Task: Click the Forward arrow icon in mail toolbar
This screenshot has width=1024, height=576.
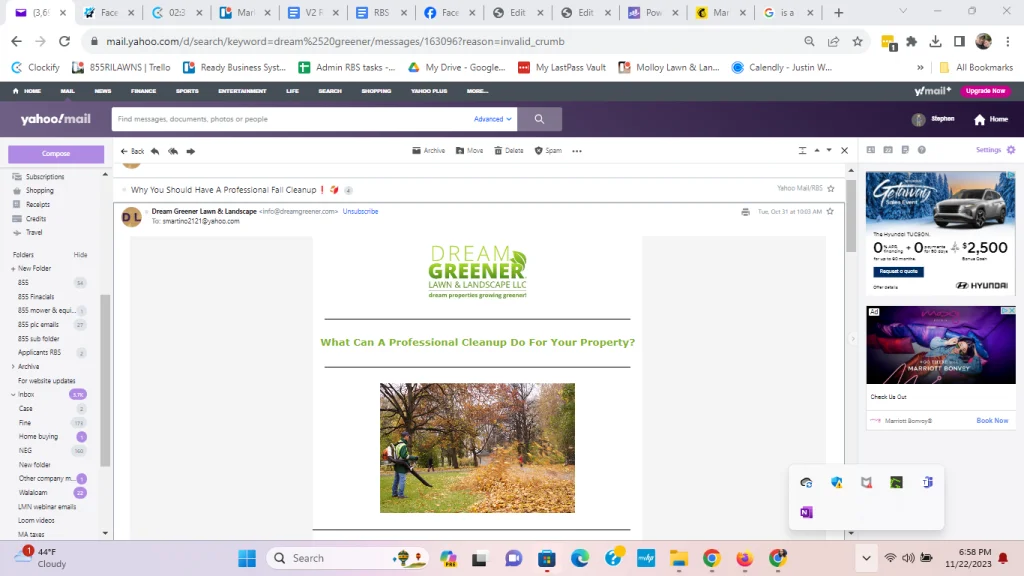Action: [191, 151]
